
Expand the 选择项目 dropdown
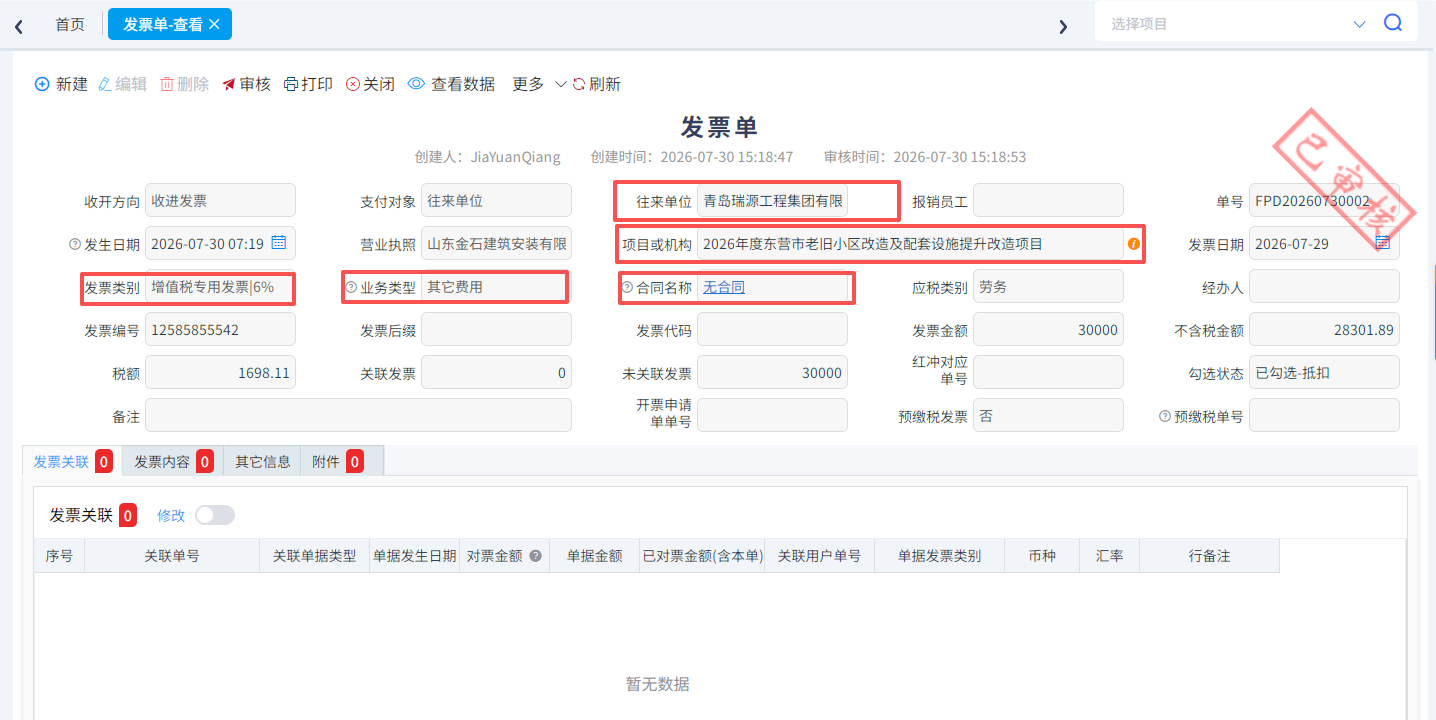pyautogui.click(x=1359, y=24)
